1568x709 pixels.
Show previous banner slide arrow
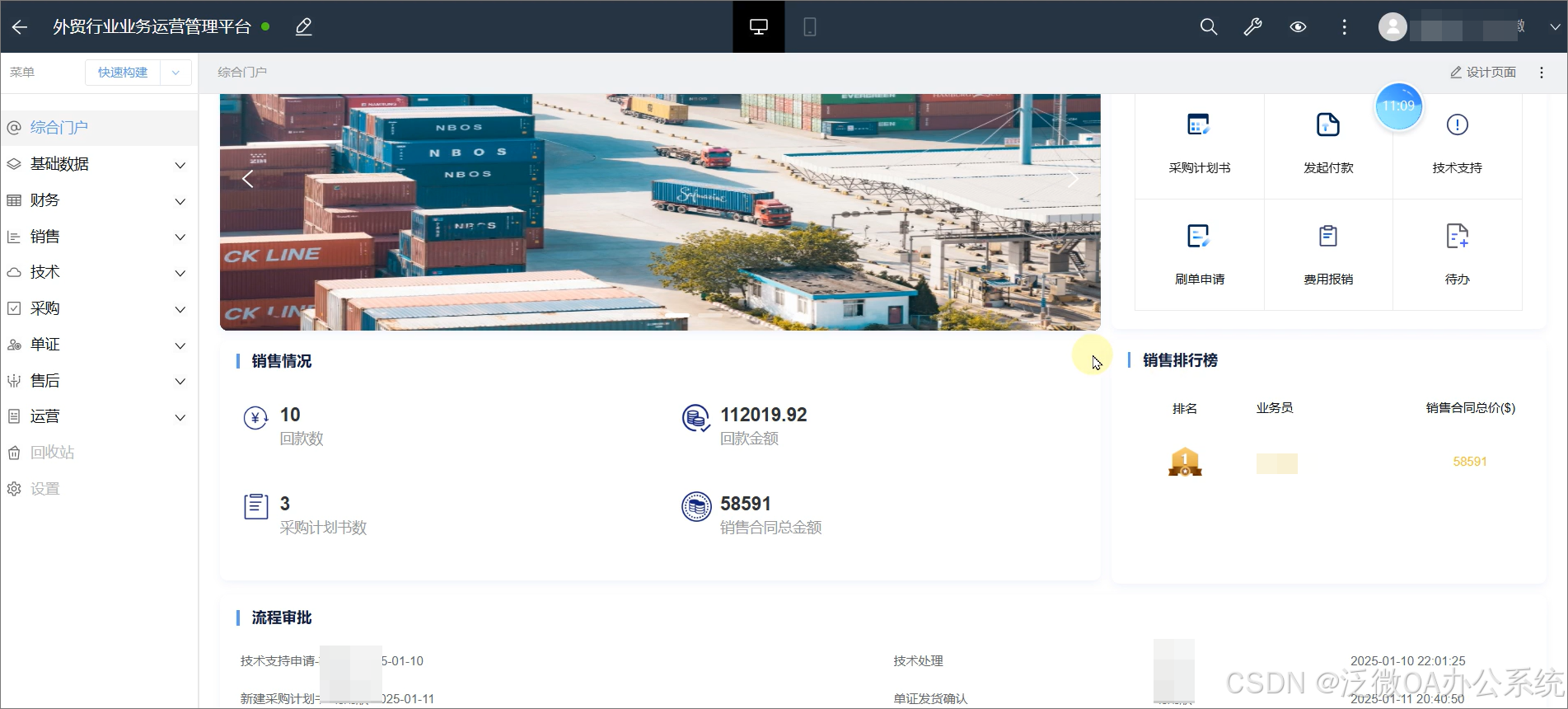pyautogui.click(x=248, y=179)
